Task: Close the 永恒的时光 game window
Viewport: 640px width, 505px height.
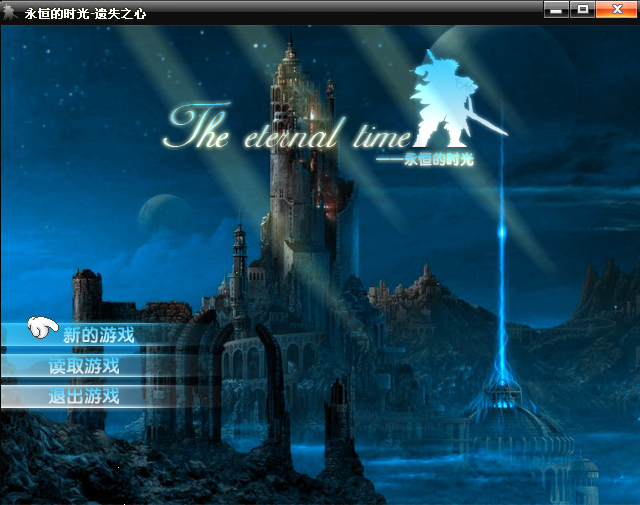Action: click(616, 9)
